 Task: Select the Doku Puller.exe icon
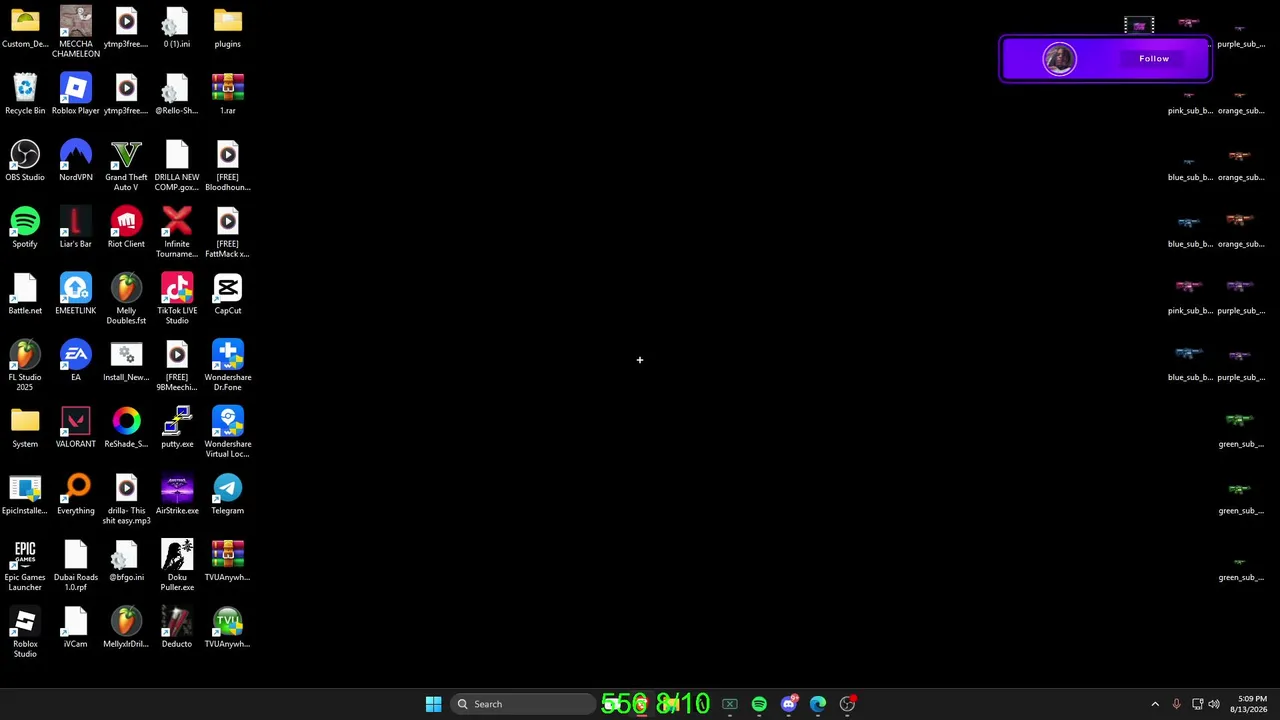click(x=177, y=565)
